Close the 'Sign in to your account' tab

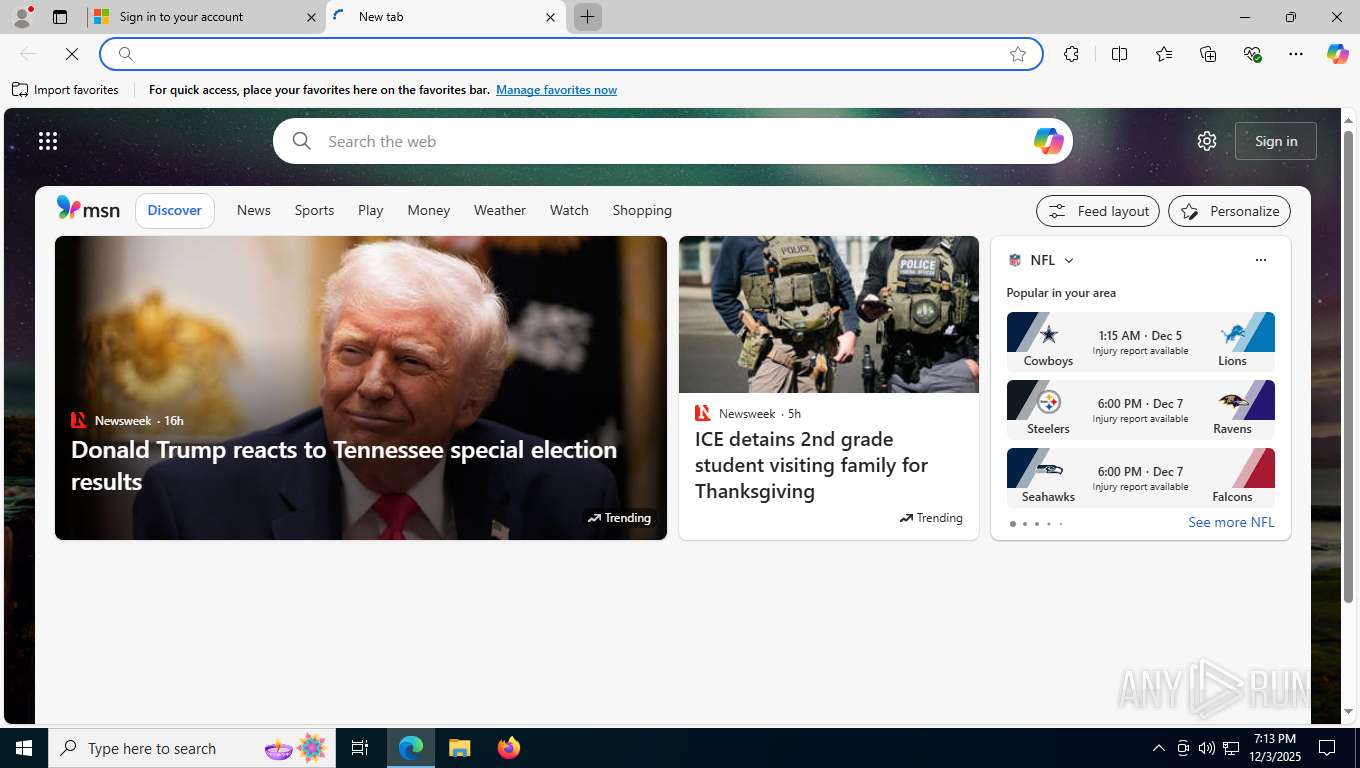pyautogui.click(x=311, y=17)
